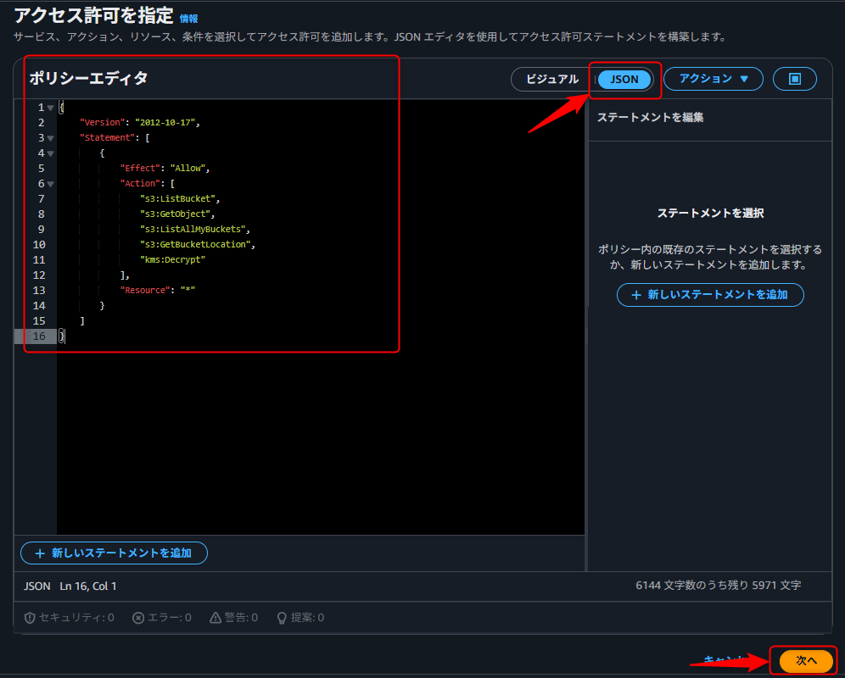Viewport: 845px width, 678px height.
Task: Click line number 16 in the gutter
Action: pos(39,336)
